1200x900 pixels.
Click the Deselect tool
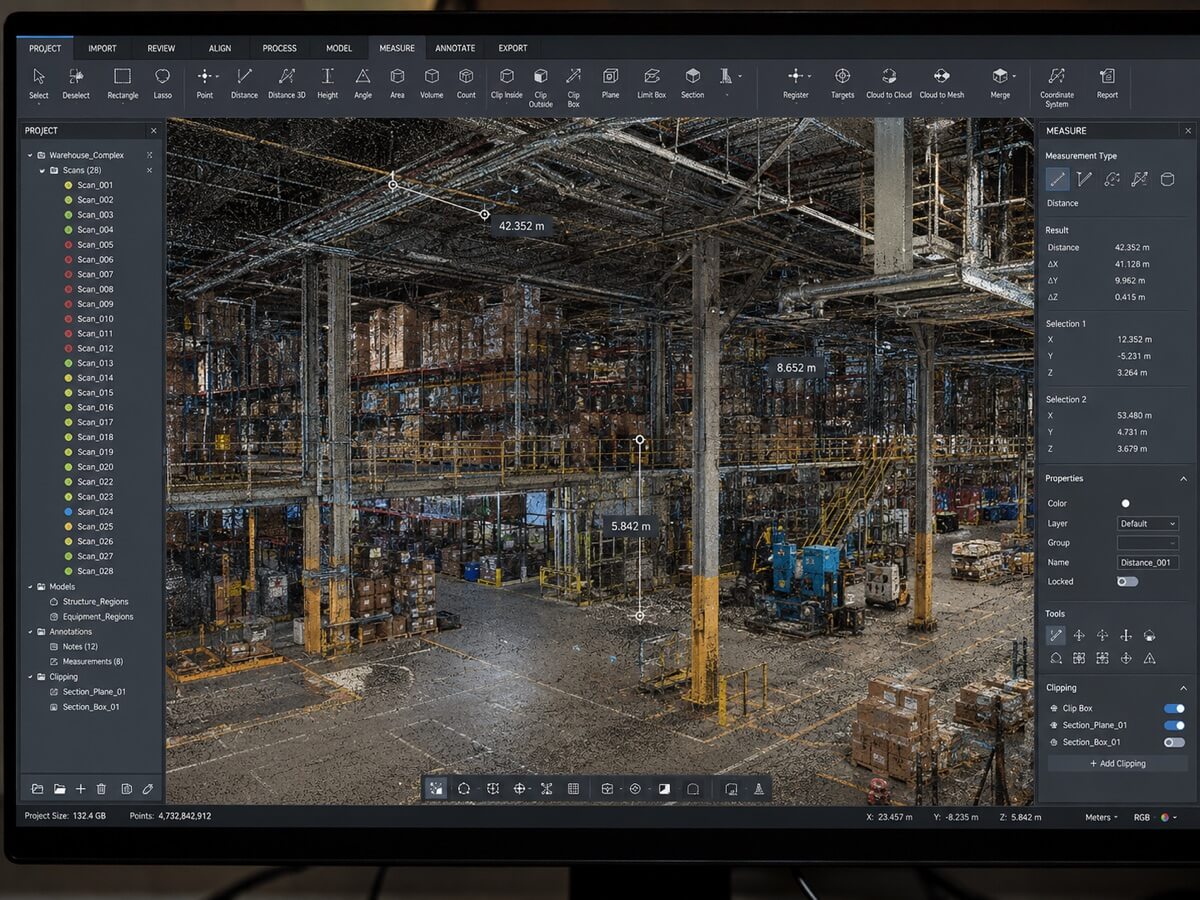(76, 84)
